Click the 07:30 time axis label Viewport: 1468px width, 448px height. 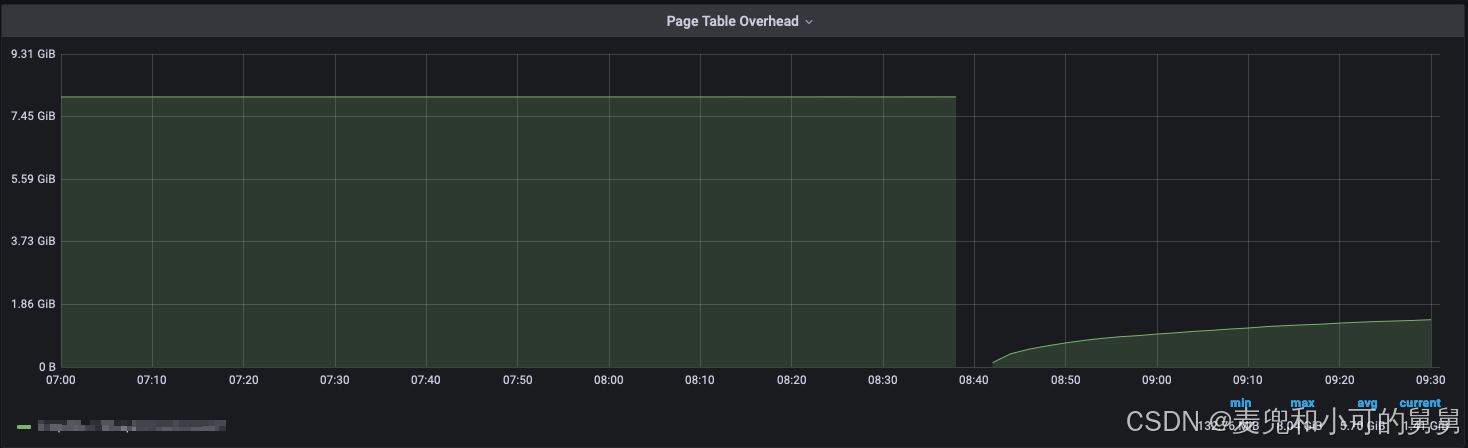tap(335, 380)
